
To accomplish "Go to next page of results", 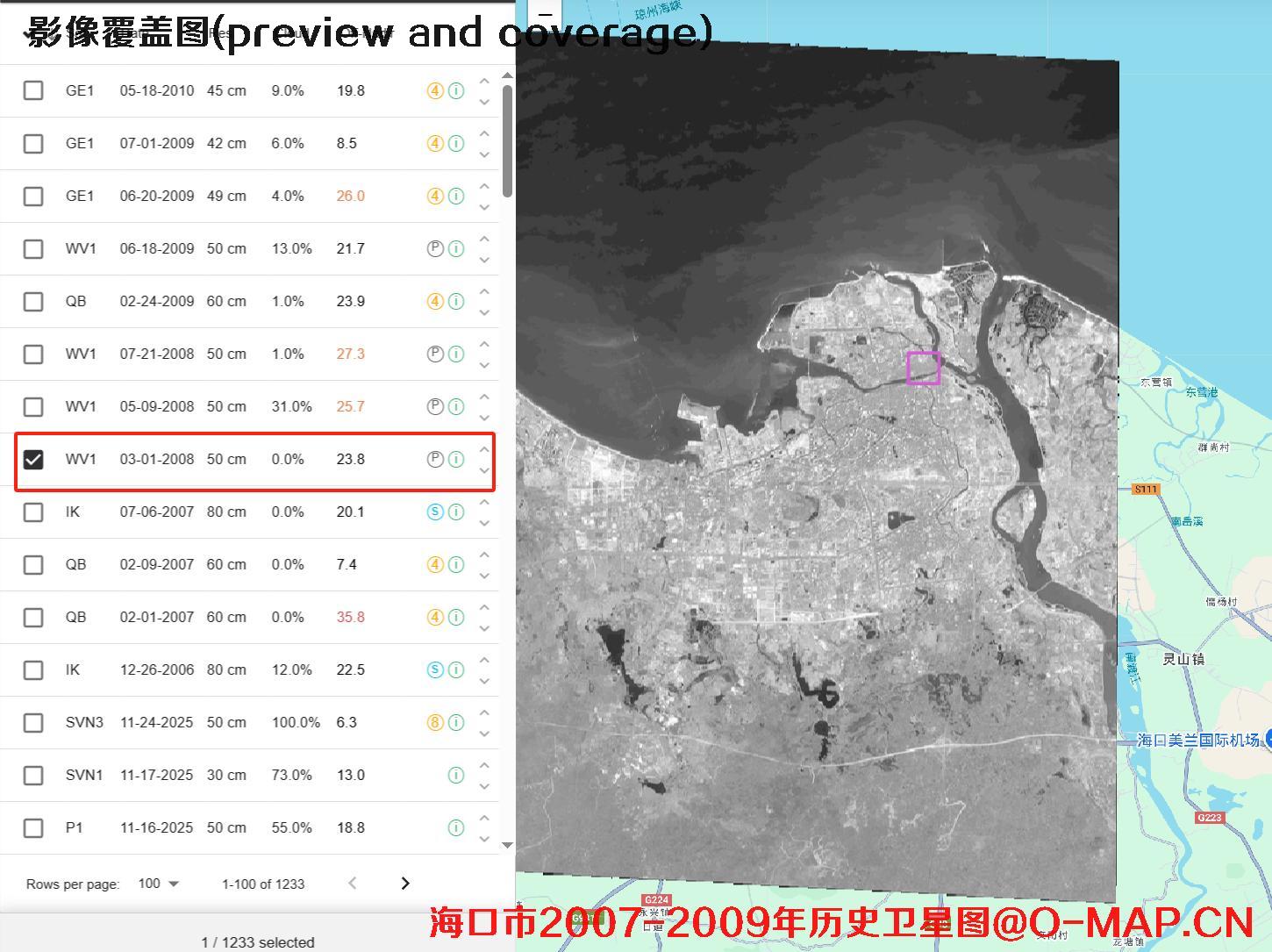I will [x=404, y=884].
